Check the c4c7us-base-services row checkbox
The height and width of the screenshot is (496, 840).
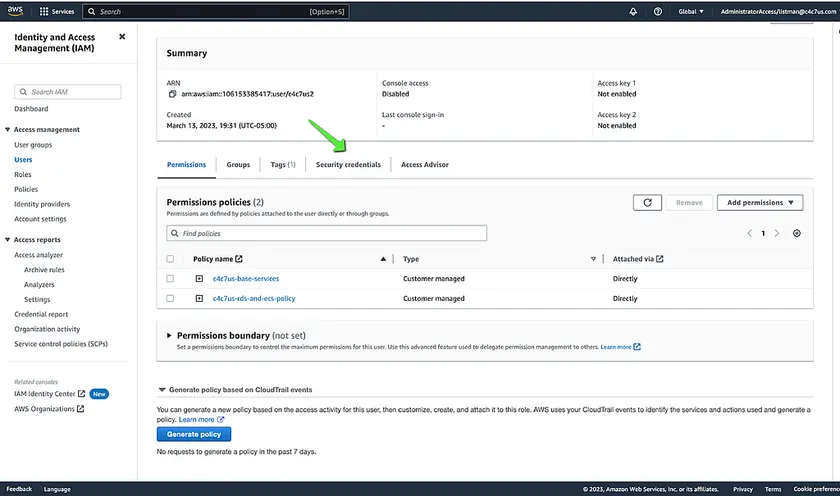tap(170, 279)
